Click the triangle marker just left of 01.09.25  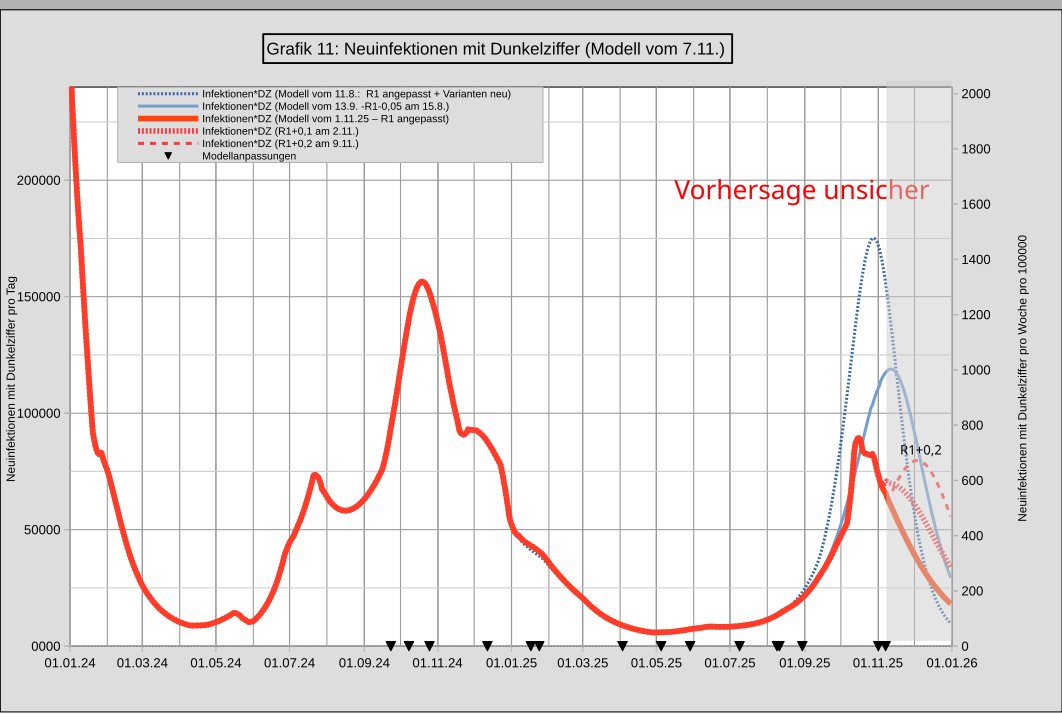(x=802, y=646)
